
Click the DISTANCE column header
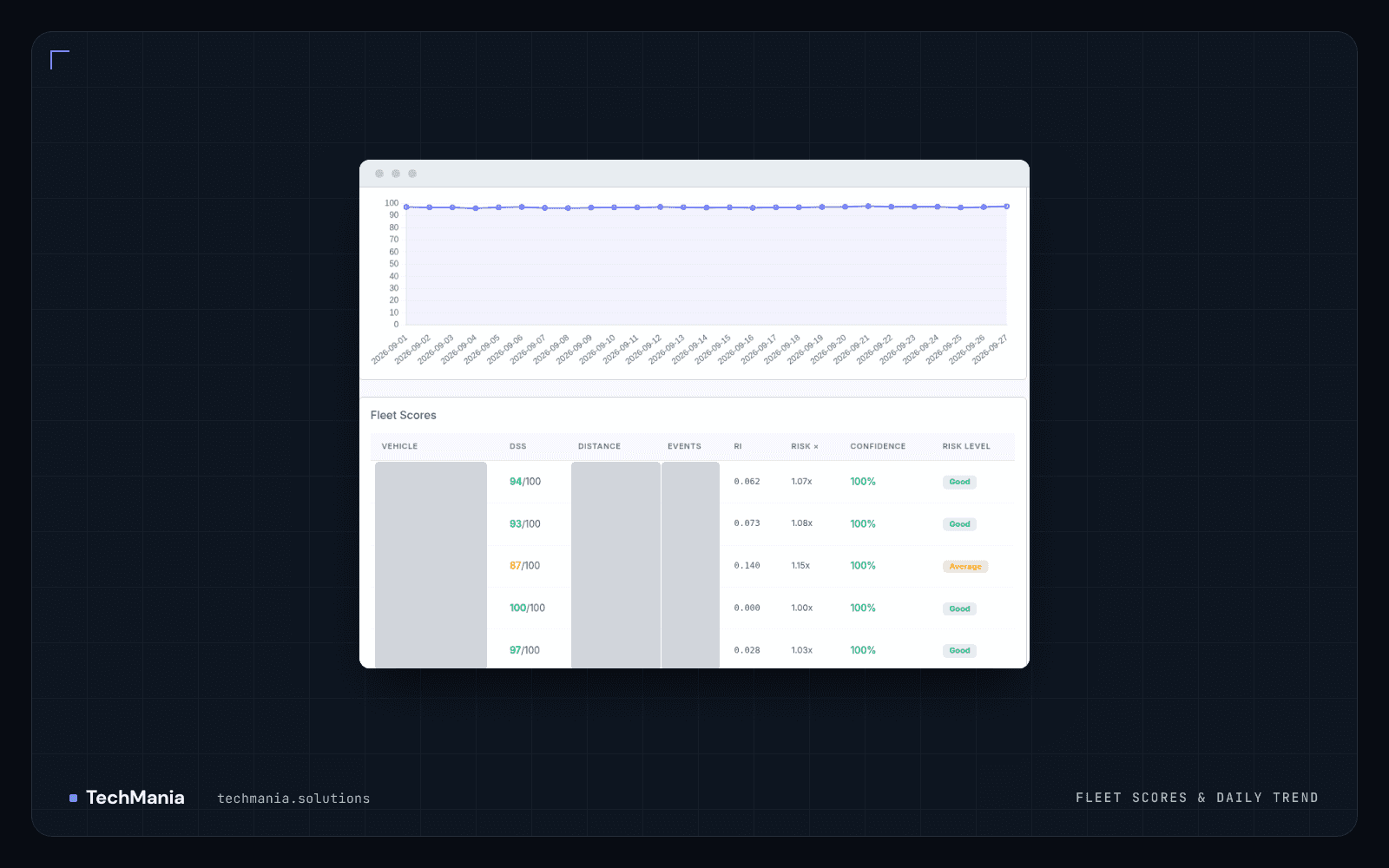pyautogui.click(x=599, y=446)
